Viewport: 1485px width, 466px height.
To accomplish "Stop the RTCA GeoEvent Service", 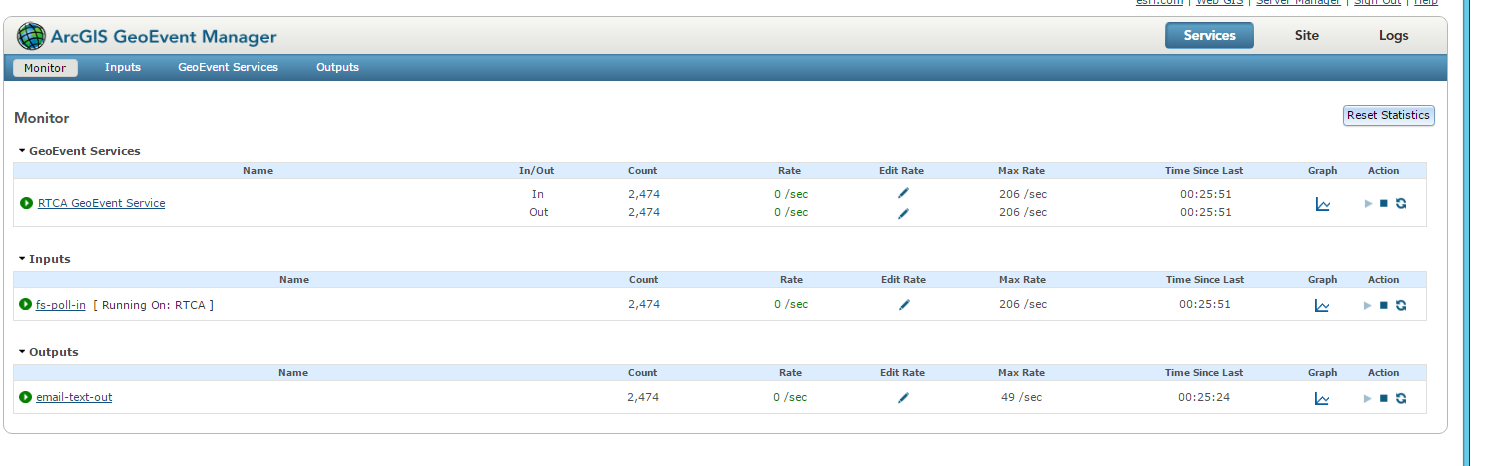I will [1384, 203].
